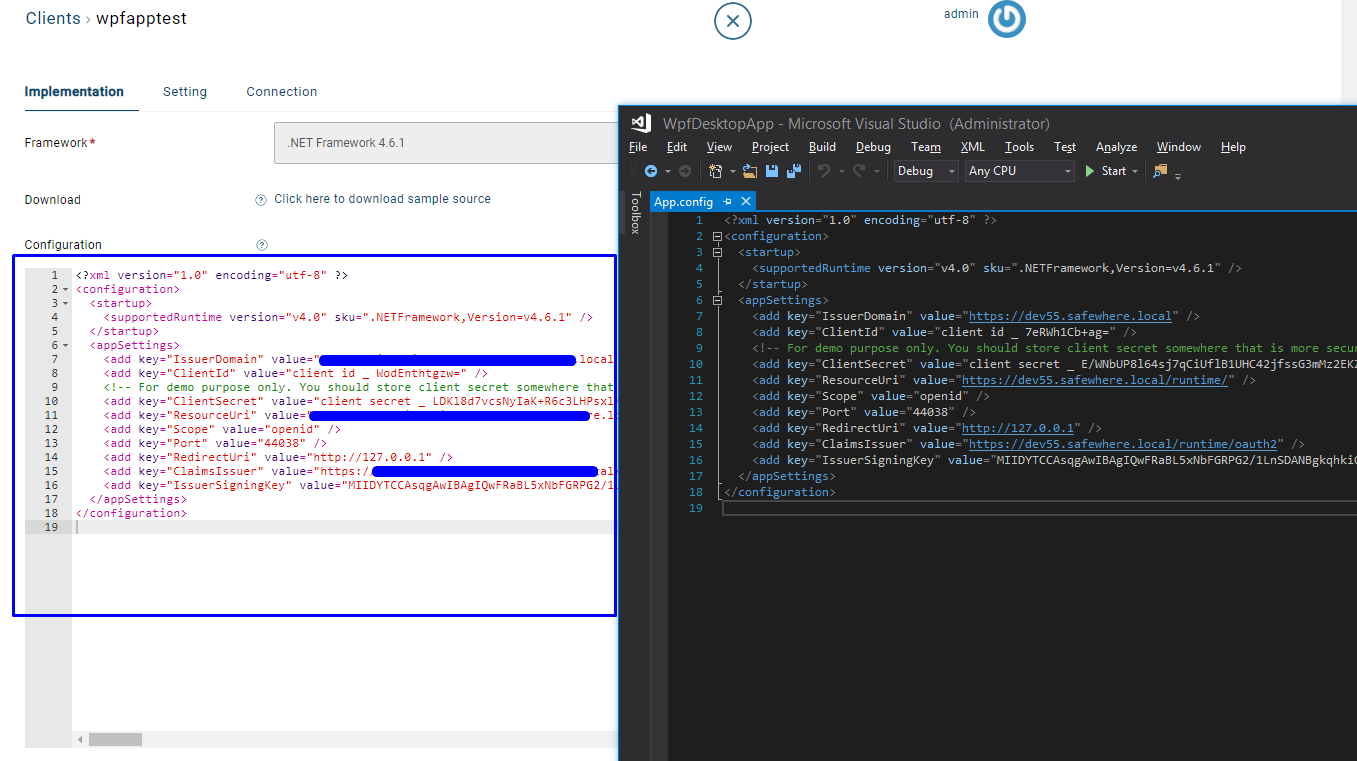
Task: Click the circled X close icon on web page
Action: [x=733, y=21]
